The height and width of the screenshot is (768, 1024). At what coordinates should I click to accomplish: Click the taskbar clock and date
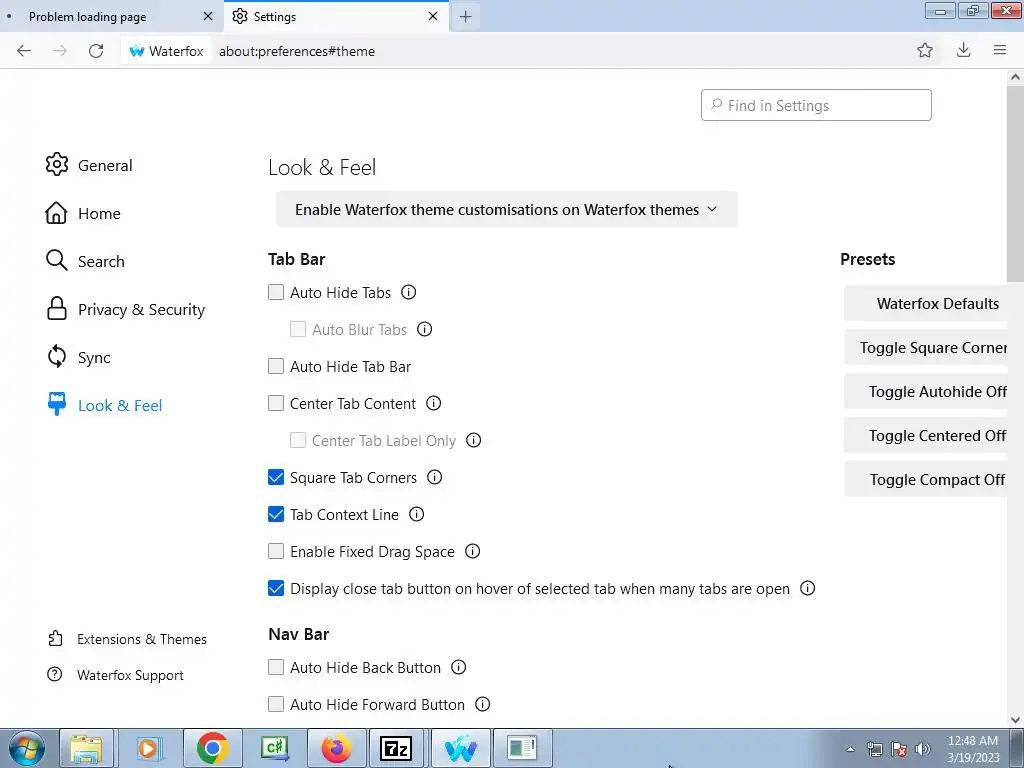click(x=973, y=749)
